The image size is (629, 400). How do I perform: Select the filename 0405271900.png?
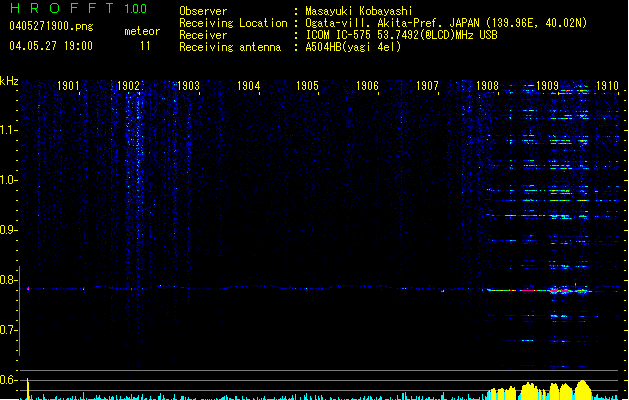pyautogui.click(x=51, y=26)
